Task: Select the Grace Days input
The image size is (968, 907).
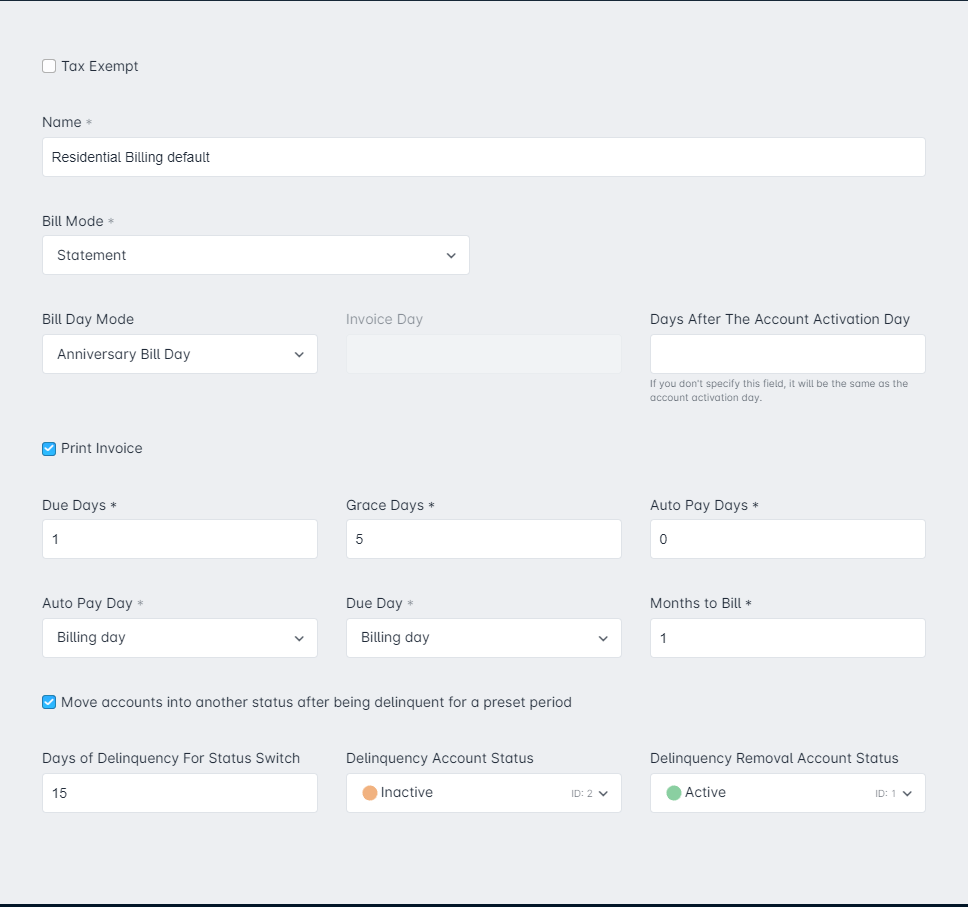Action: pos(483,539)
